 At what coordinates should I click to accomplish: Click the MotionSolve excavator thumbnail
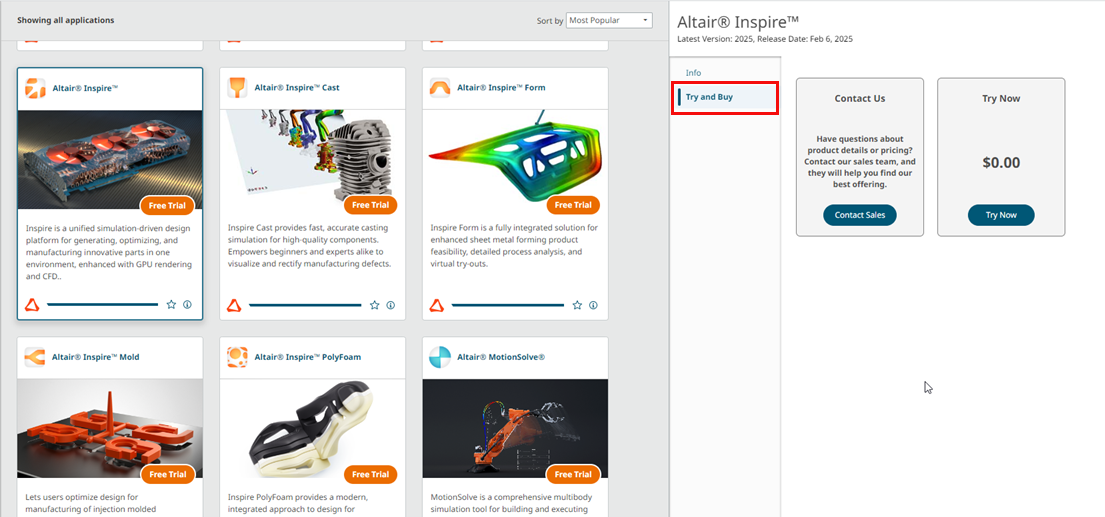[x=515, y=428]
